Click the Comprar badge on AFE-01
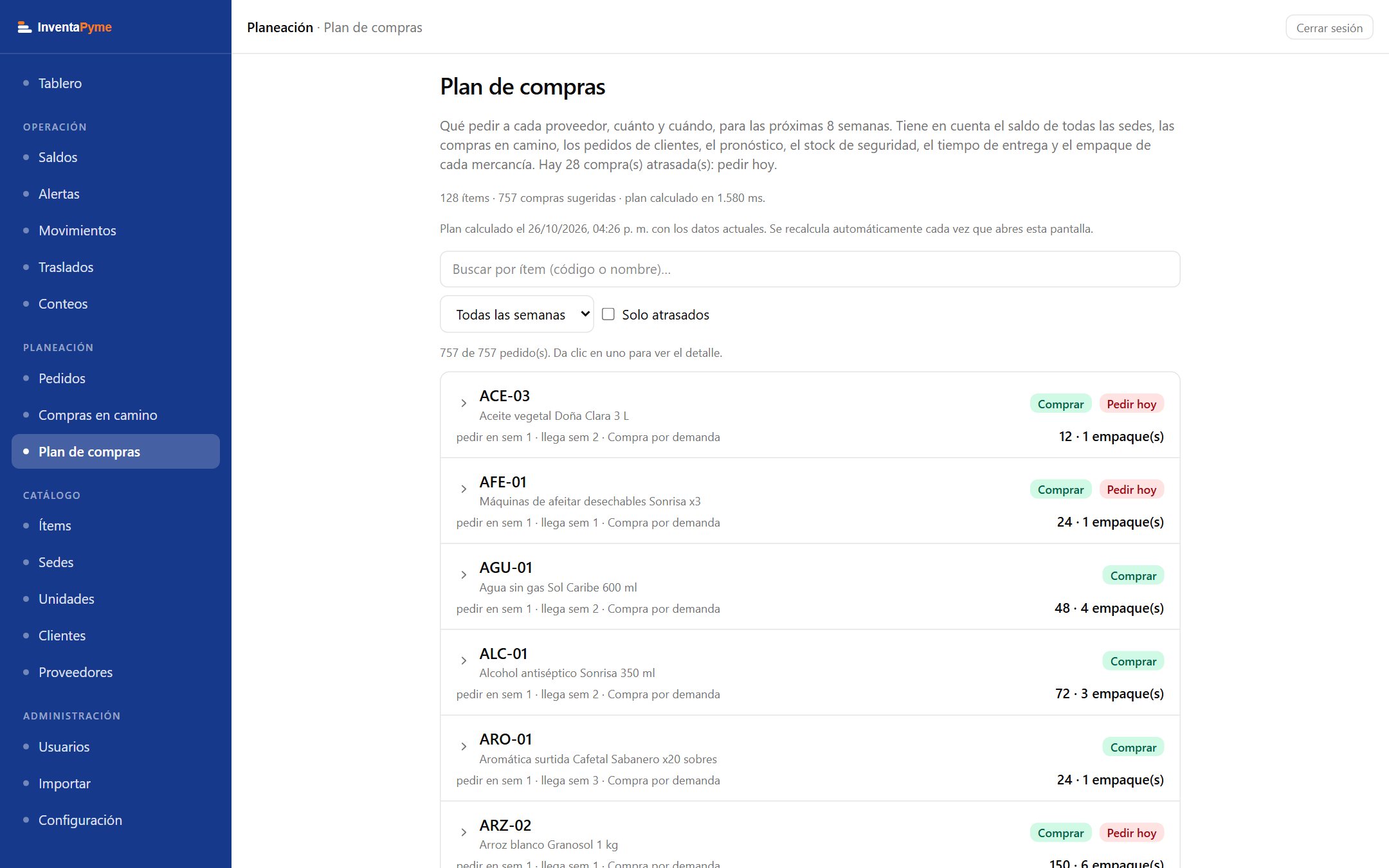Viewport: 1389px width, 868px height. (x=1060, y=489)
